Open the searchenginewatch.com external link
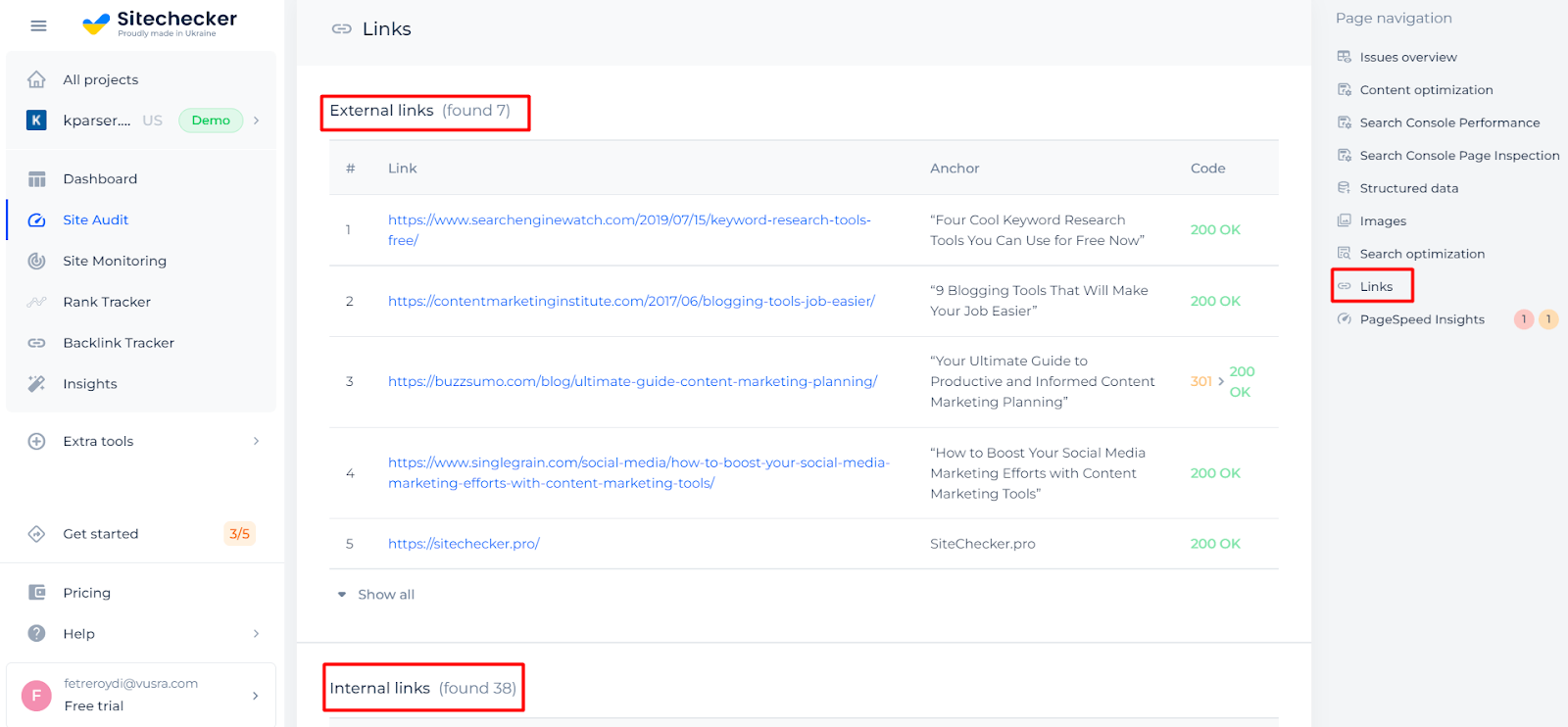This screenshot has height=727, width=1568. (629, 230)
